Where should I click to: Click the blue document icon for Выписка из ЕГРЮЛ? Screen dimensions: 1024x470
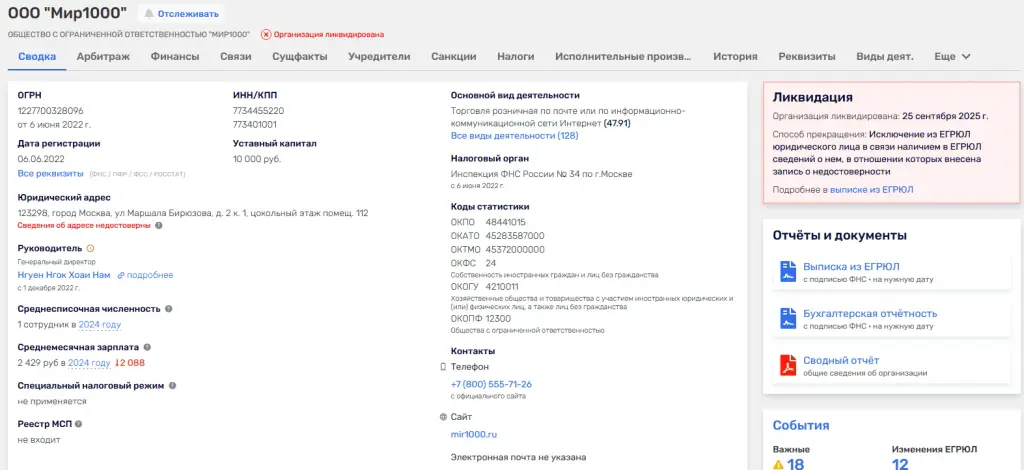point(788,272)
